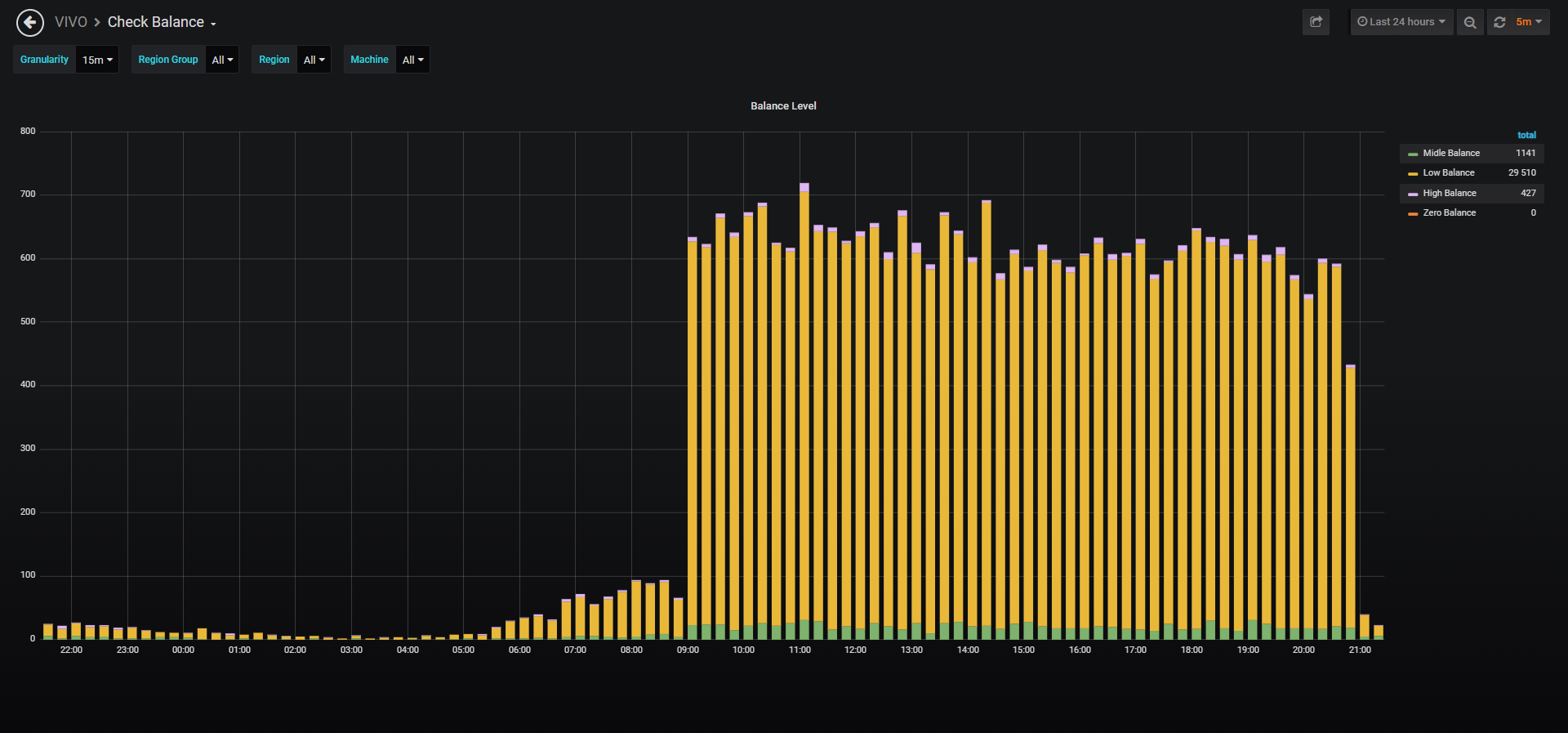This screenshot has height=733, width=1568.
Task: Click the zoom out time range icon
Action: [1470, 22]
